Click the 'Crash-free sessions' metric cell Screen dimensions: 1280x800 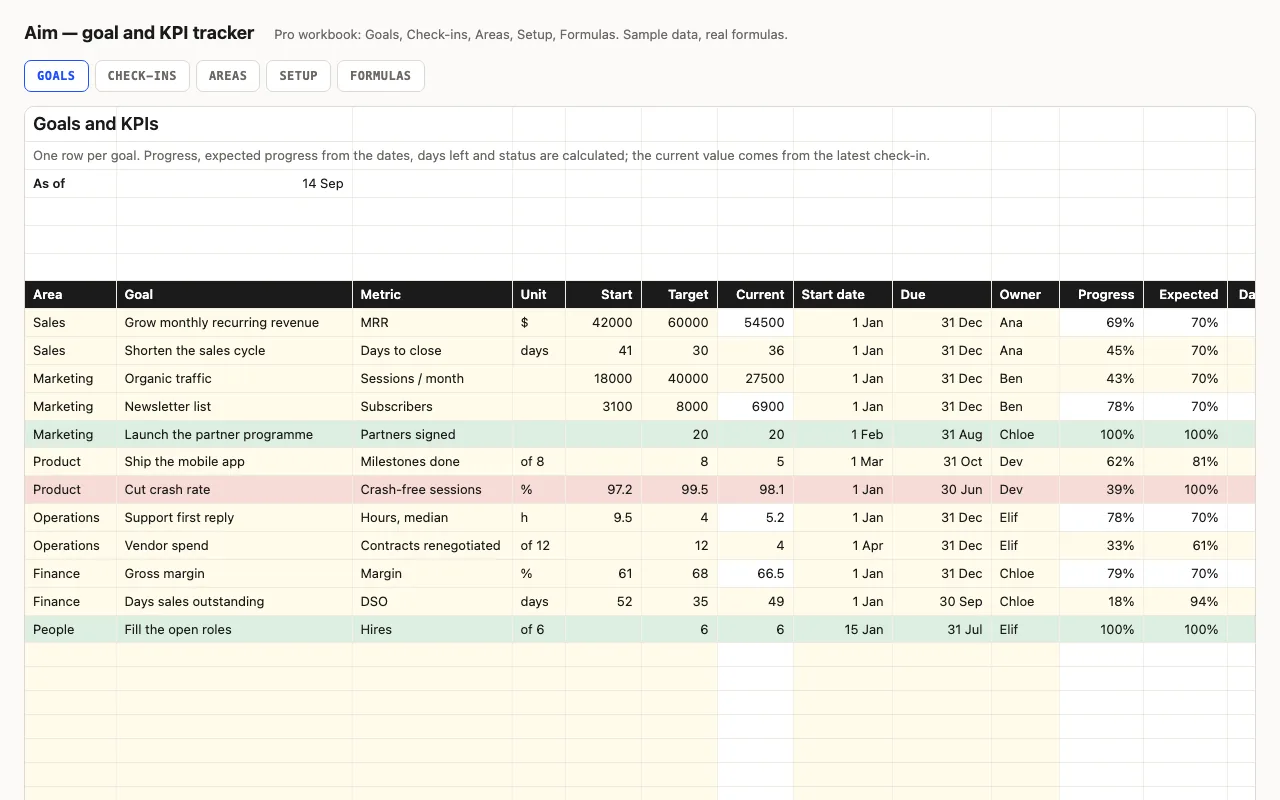433,490
